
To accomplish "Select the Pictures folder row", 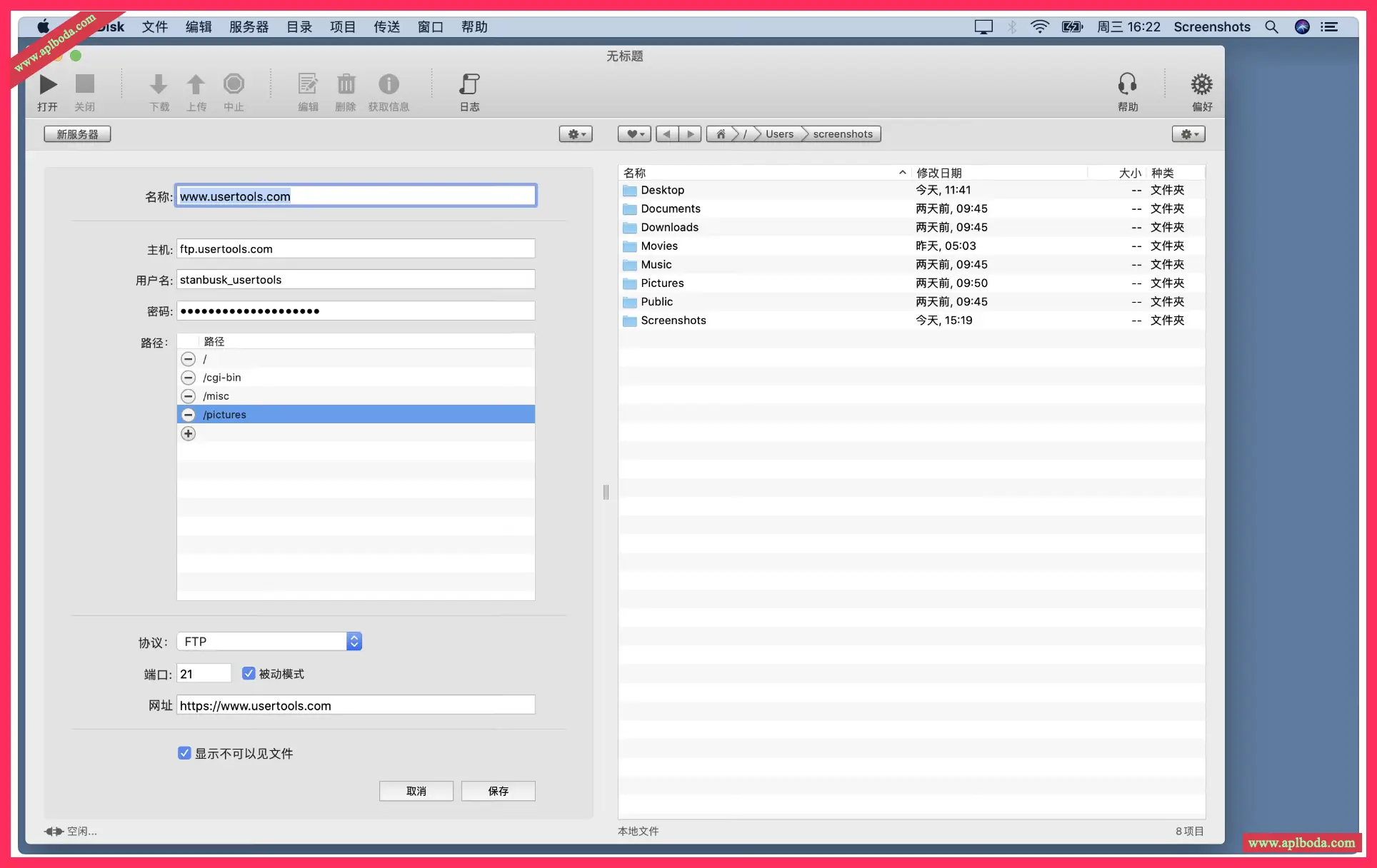I will pyautogui.click(x=911, y=283).
